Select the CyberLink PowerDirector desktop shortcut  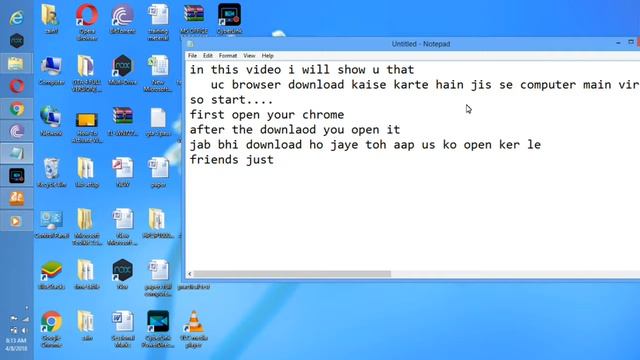pyautogui.click(x=158, y=330)
